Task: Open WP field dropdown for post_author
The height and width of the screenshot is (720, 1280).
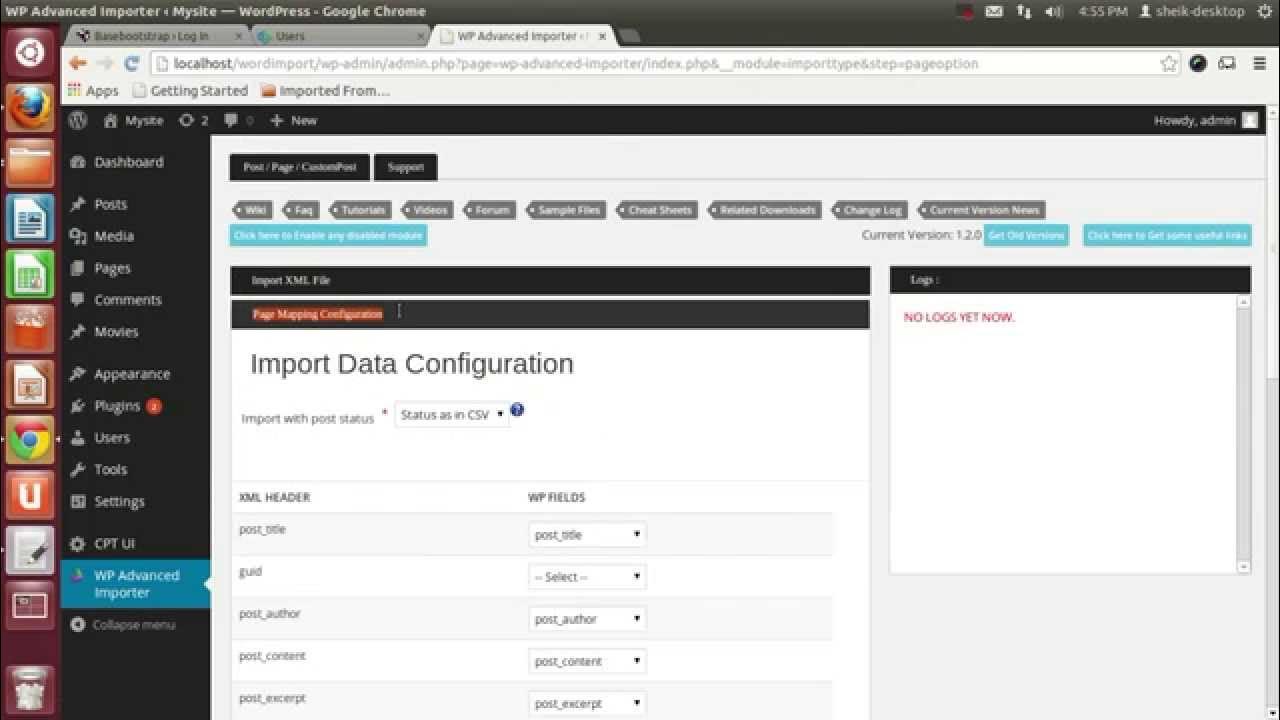Action: [587, 619]
